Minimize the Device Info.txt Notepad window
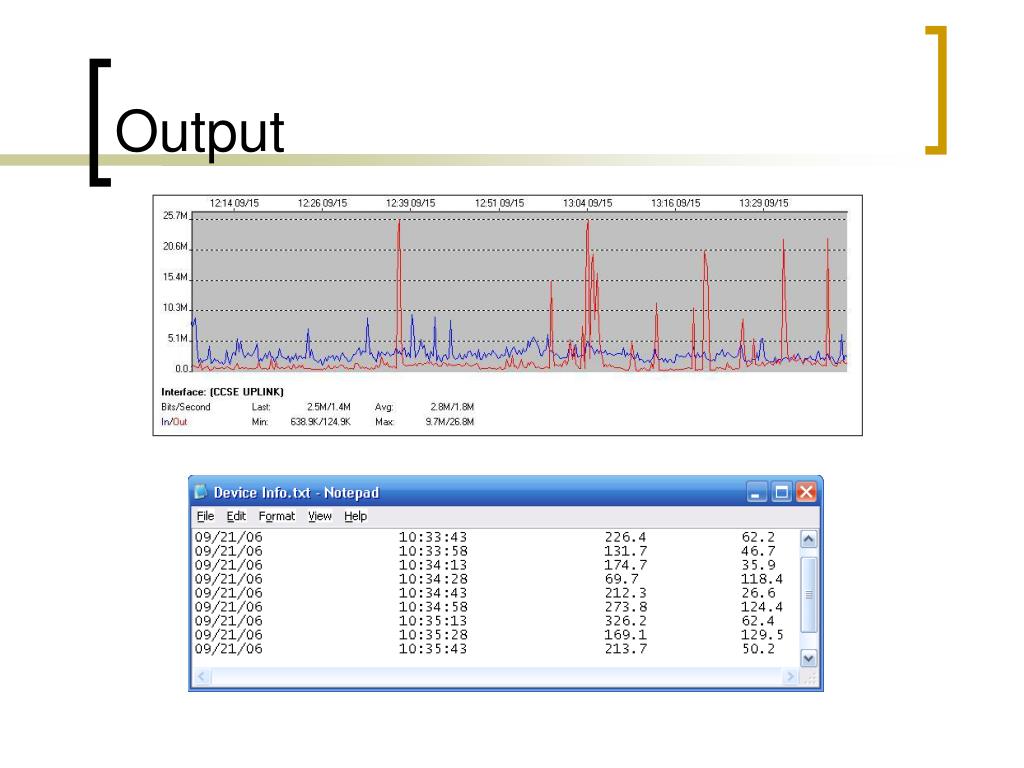This screenshot has height=768, width=1024. (x=756, y=492)
